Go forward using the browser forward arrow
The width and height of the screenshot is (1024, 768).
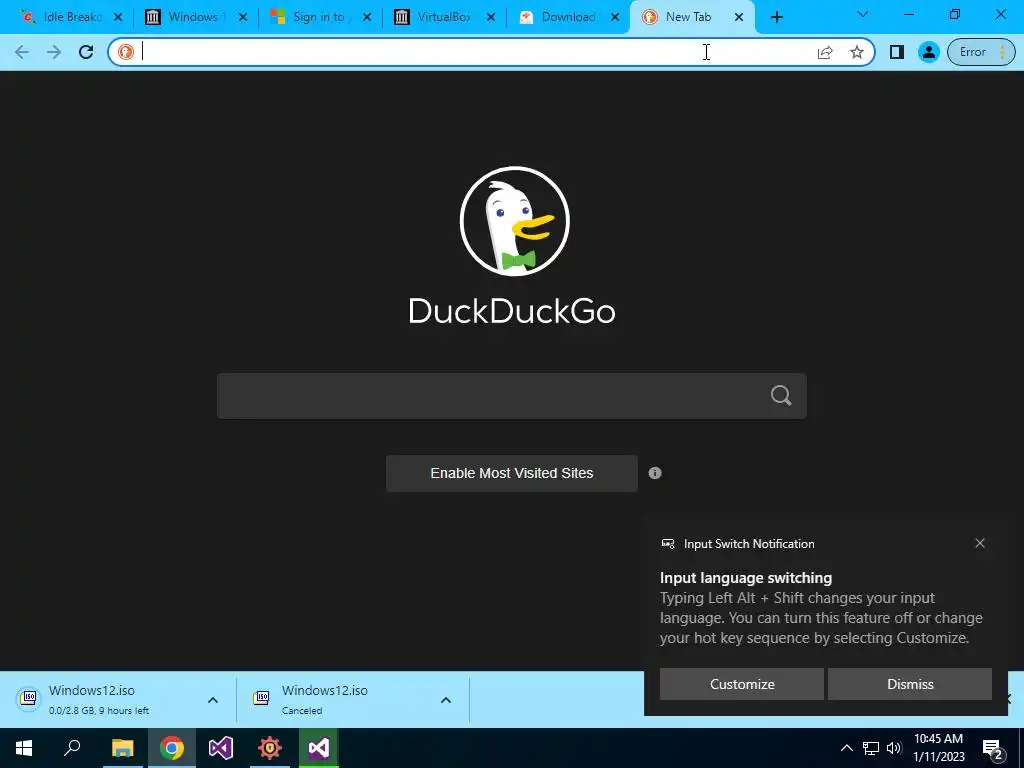(x=54, y=52)
